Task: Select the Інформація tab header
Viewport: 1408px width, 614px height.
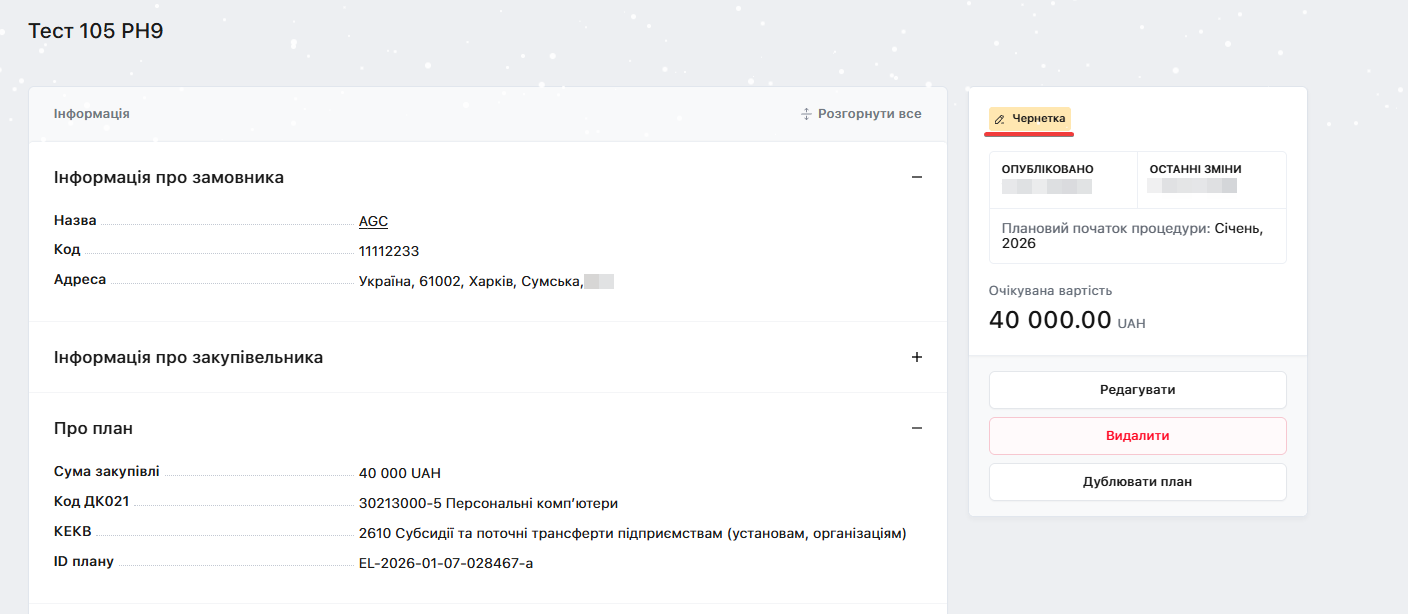Action: [92, 114]
